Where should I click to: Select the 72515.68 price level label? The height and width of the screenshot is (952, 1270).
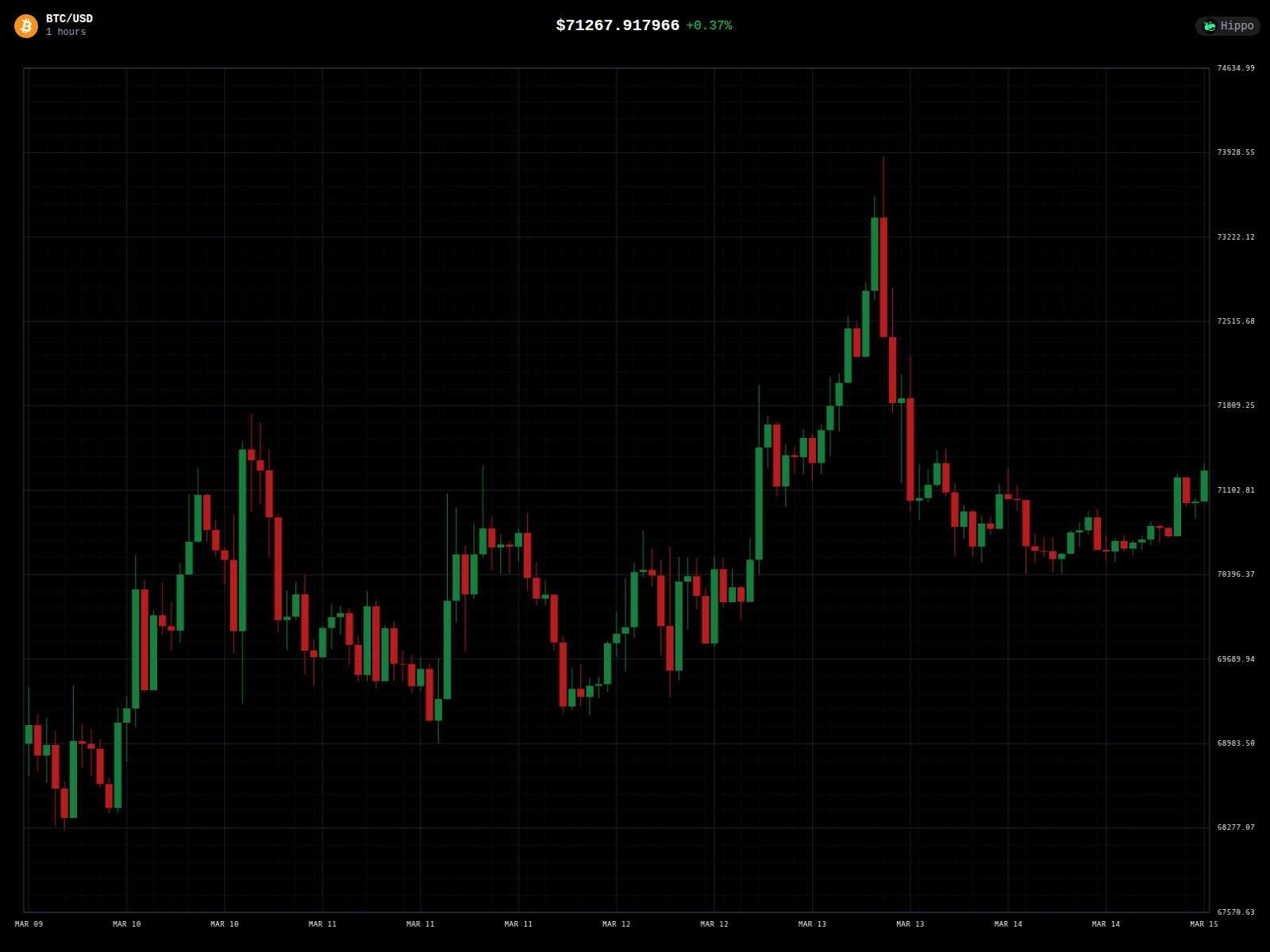[1236, 321]
